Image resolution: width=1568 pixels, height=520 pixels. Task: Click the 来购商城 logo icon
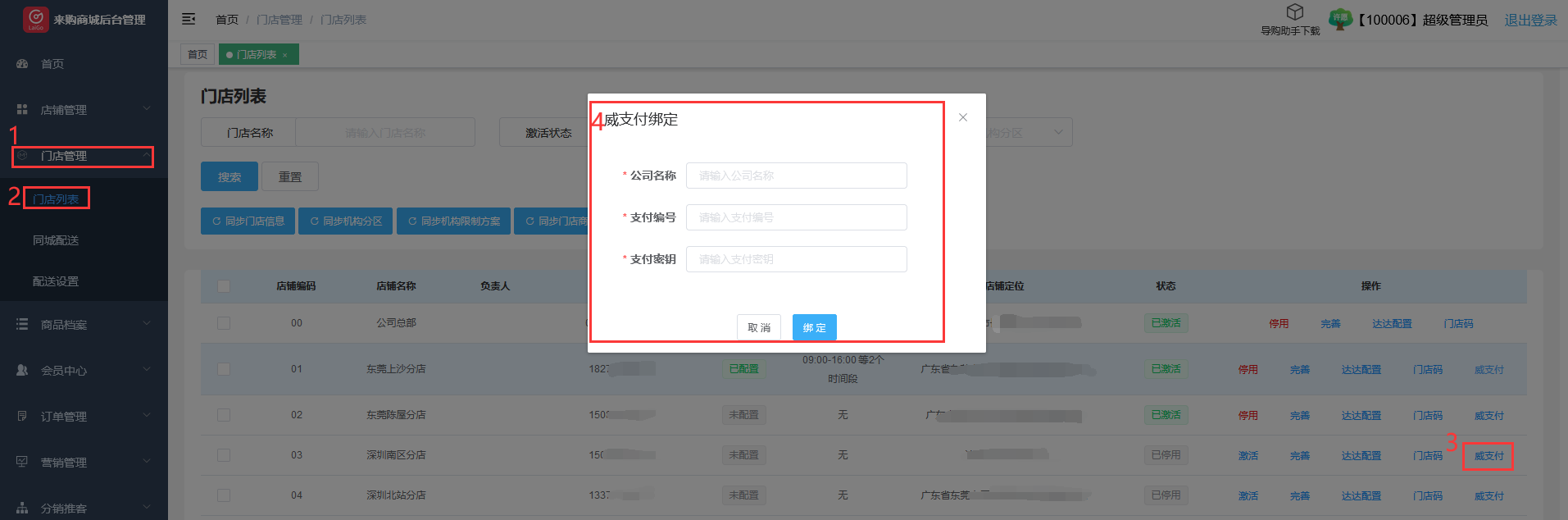[35, 19]
